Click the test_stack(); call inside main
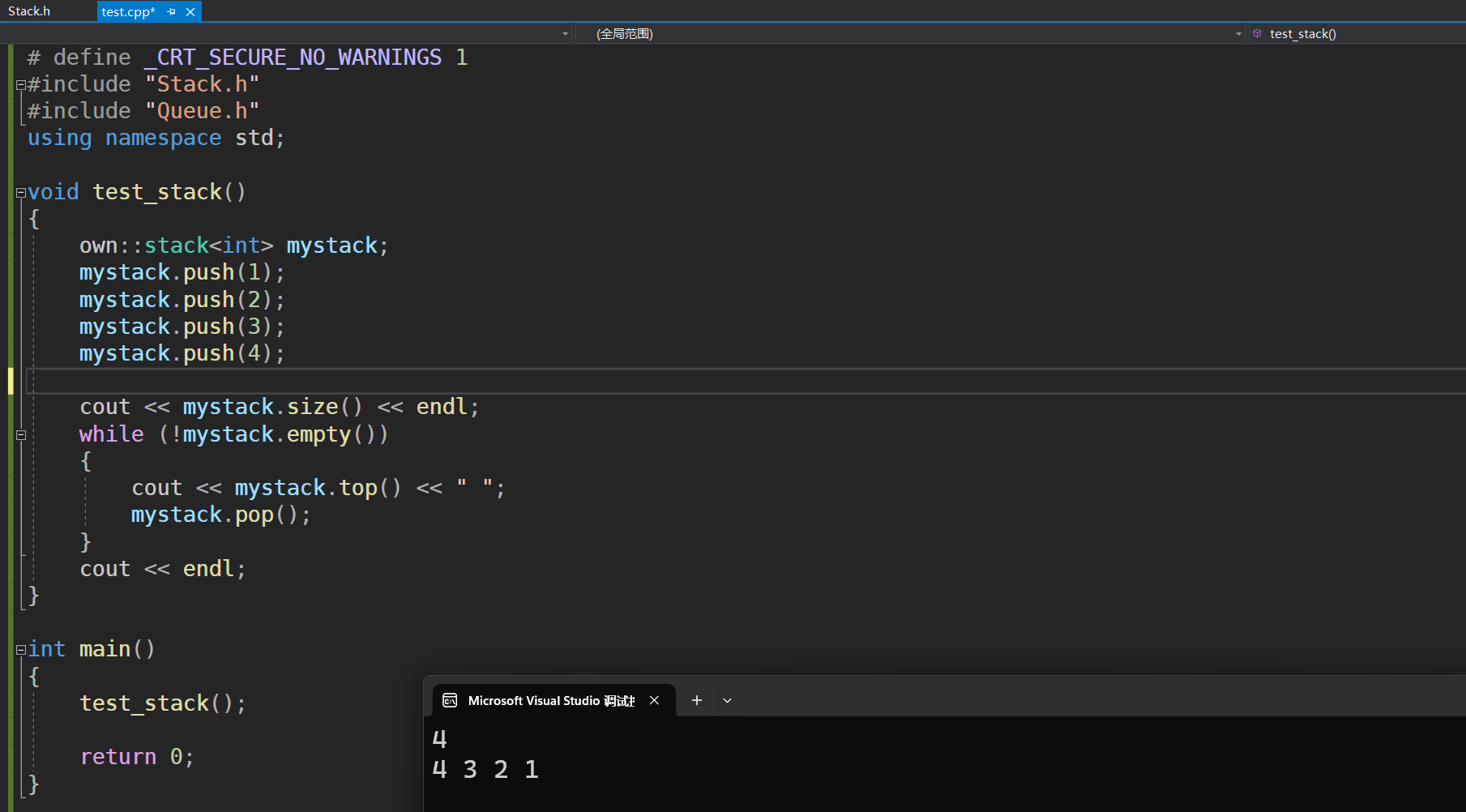The image size is (1466, 812). [x=163, y=703]
